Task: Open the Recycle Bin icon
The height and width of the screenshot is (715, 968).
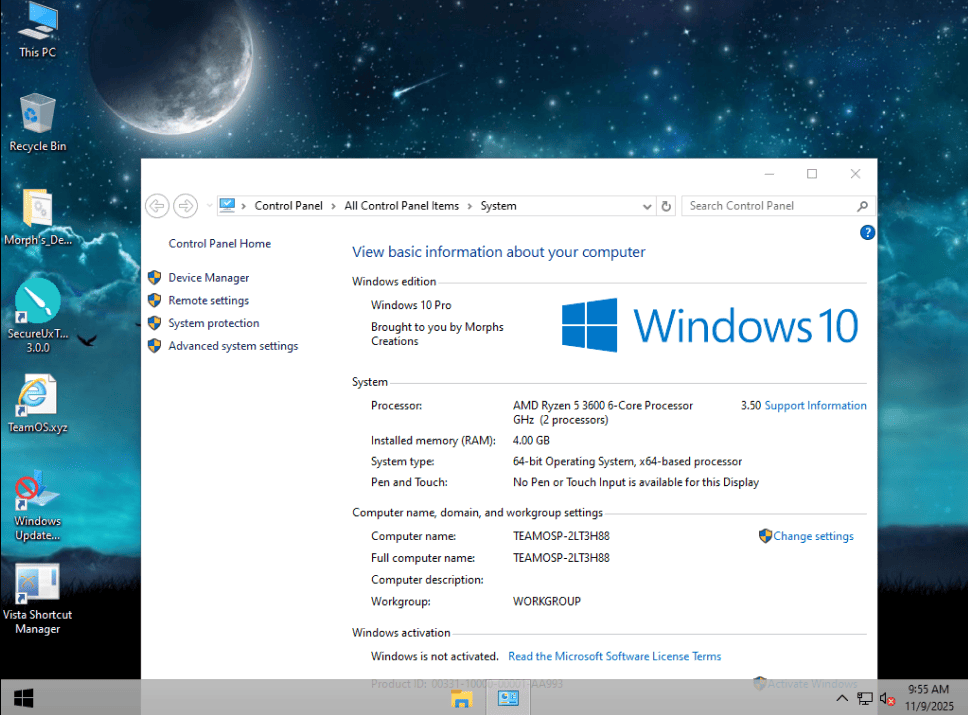Action: (x=38, y=121)
